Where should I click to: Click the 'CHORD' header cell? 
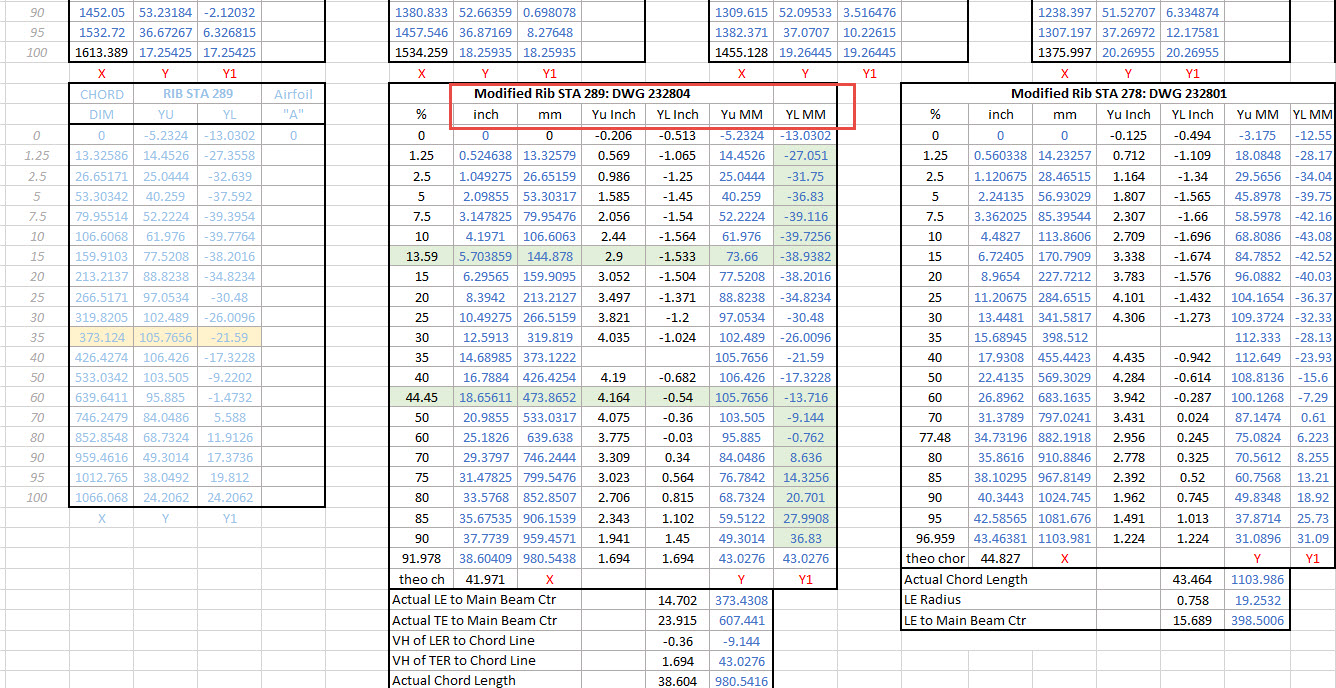click(x=102, y=94)
